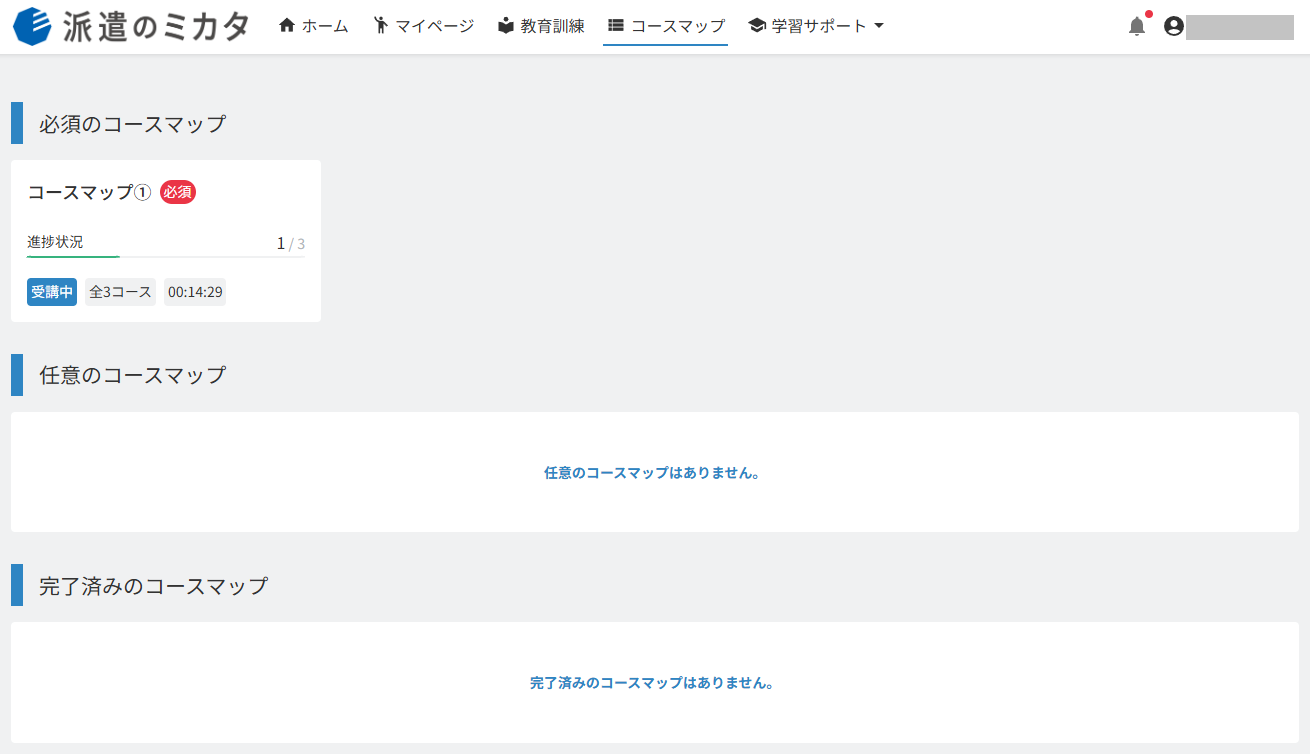Click the 任意のコースマップはありません message

point(653,473)
